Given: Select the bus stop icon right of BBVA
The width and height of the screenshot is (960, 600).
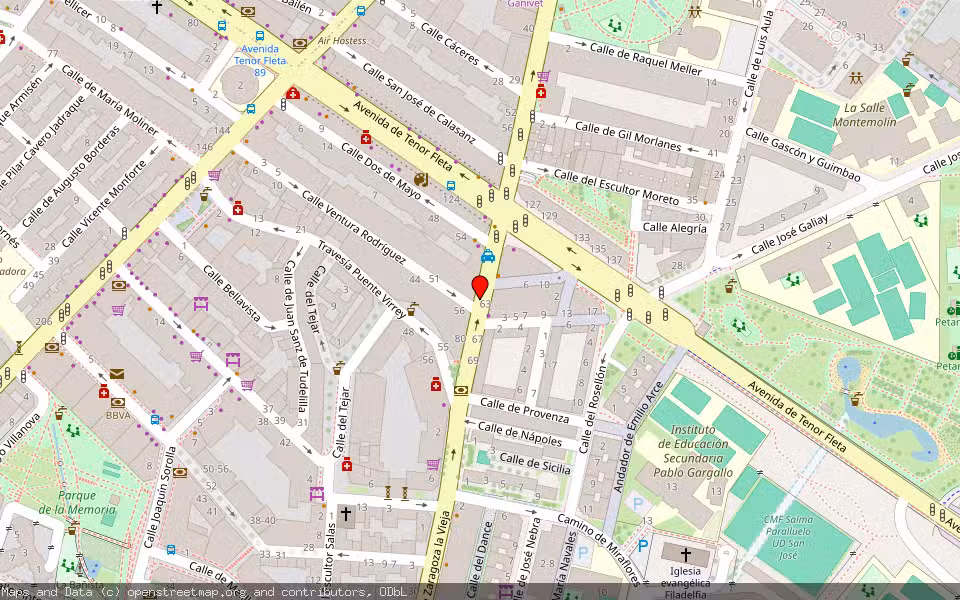Looking at the screenshot, I should (x=155, y=419).
